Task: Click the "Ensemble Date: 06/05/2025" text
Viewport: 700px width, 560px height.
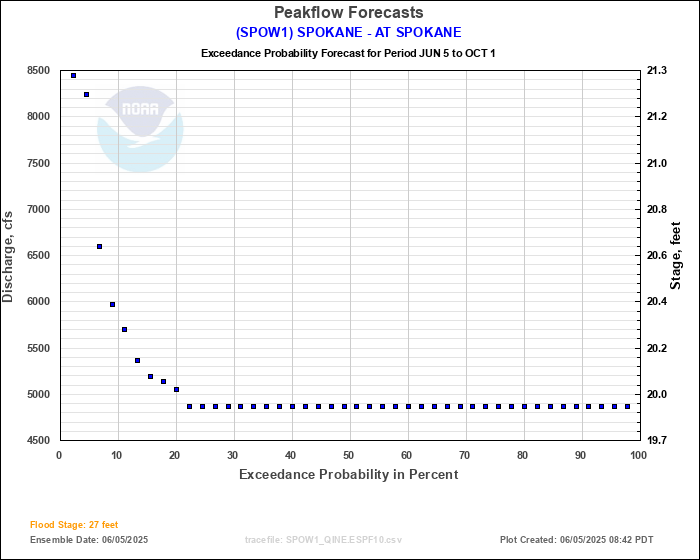Action: (89, 540)
